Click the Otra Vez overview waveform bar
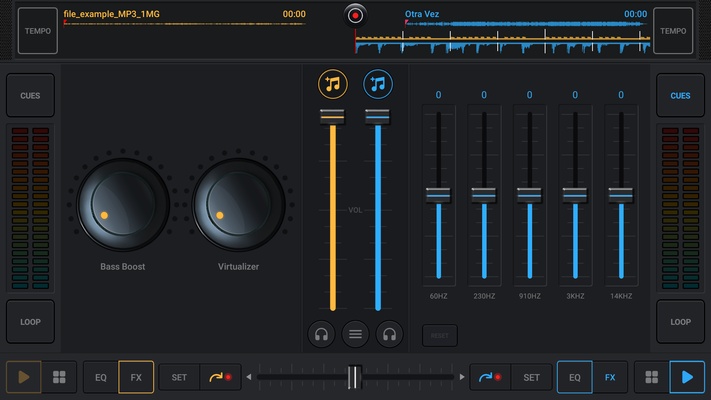The height and width of the screenshot is (400, 711). [x=526, y=24]
